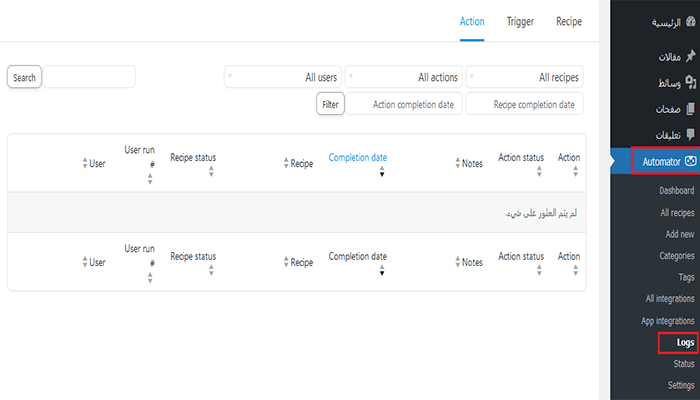This screenshot has height=400, width=700.
Task: Click the Pages icon in sidebar
Action: 691,108
